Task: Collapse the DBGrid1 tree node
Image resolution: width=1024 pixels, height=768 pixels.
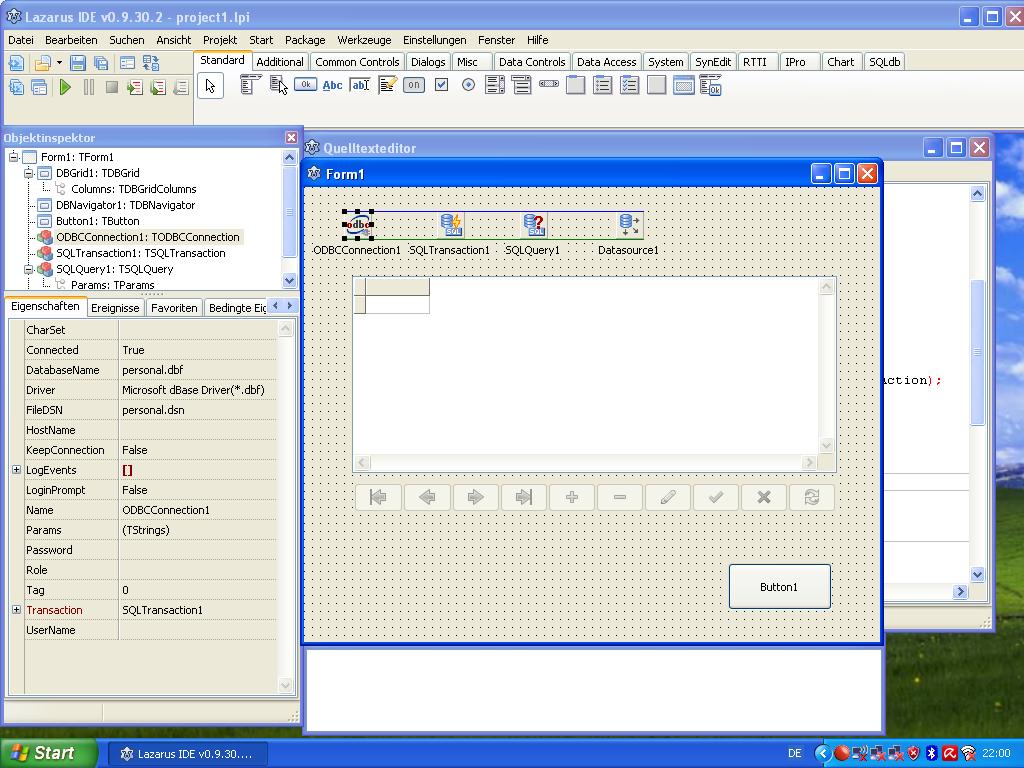Action: [x=30, y=173]
